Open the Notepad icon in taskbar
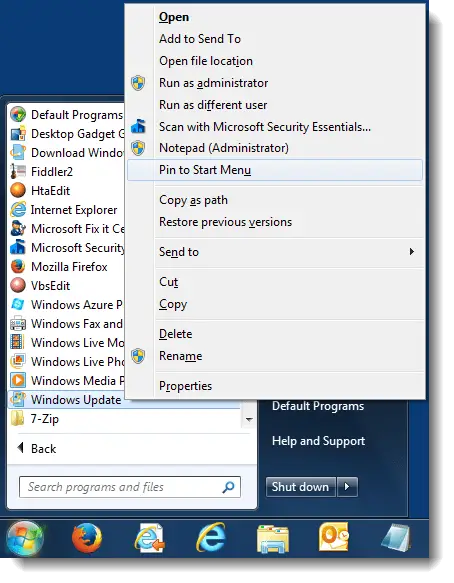 coord(396,537)
